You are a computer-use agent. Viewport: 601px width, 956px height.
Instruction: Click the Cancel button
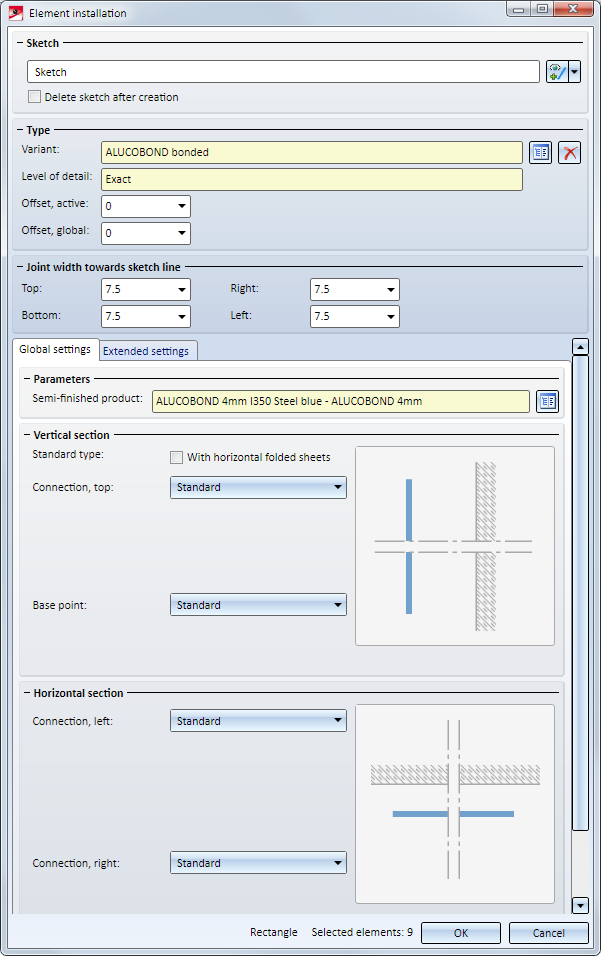click(x=548, y=932)
